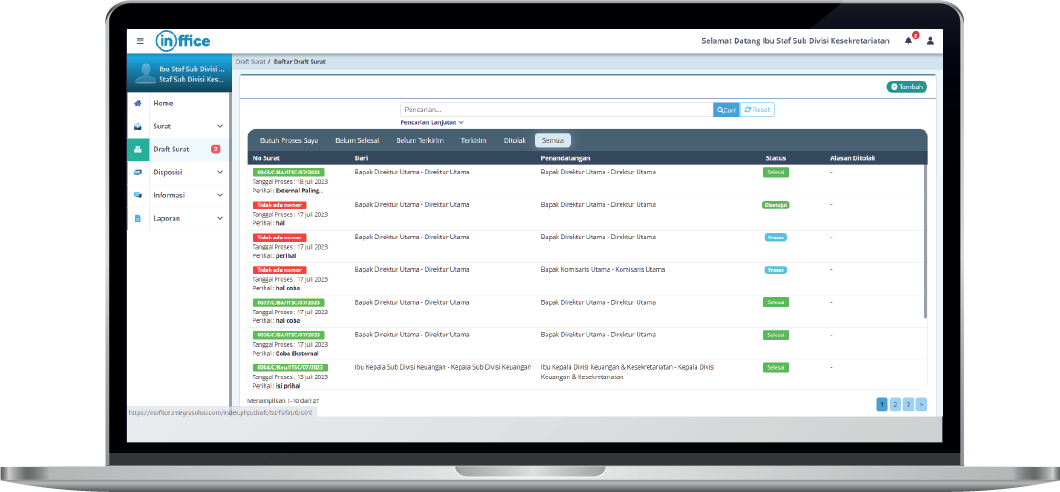
Task: Expand Pencarian Lanjutan advanced search
Action: [x=432, y=122]
